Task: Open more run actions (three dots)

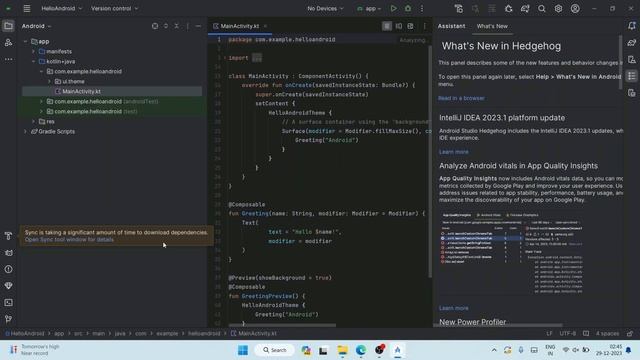Action: [x=422, y=8]
